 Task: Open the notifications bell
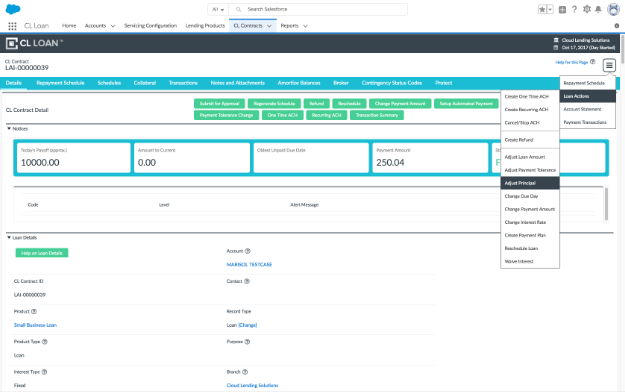click(x=598, y=9)
